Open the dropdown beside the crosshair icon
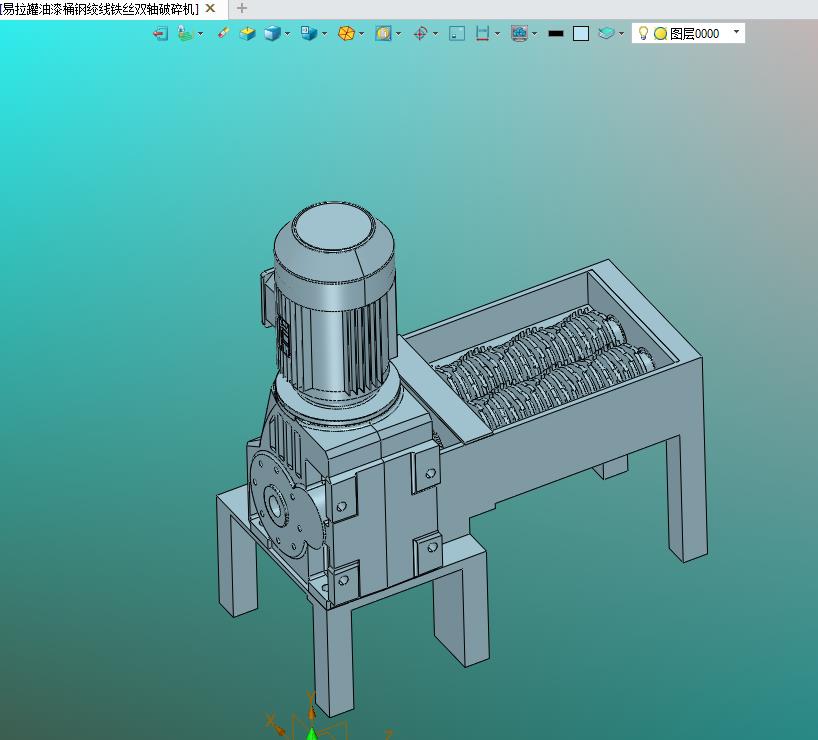Image resolution: width=818 pixels, height=740 pixels. click(436, 33)
